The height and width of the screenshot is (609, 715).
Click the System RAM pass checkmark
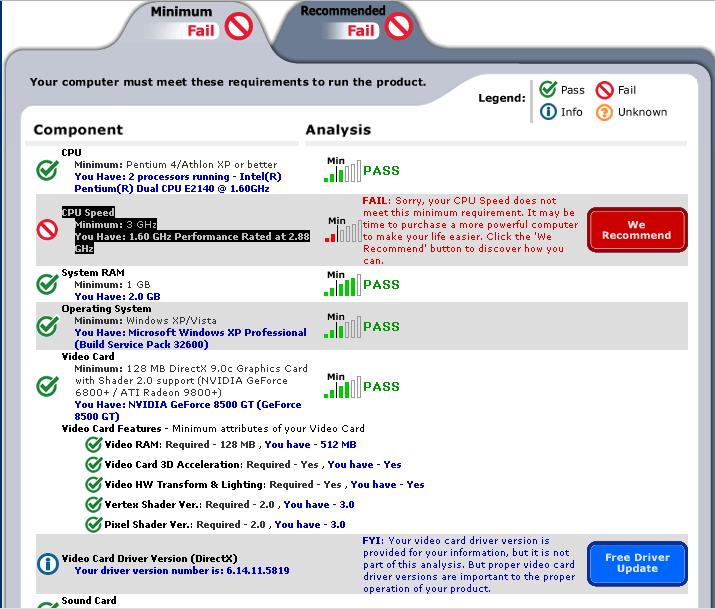tap(47, 285)
